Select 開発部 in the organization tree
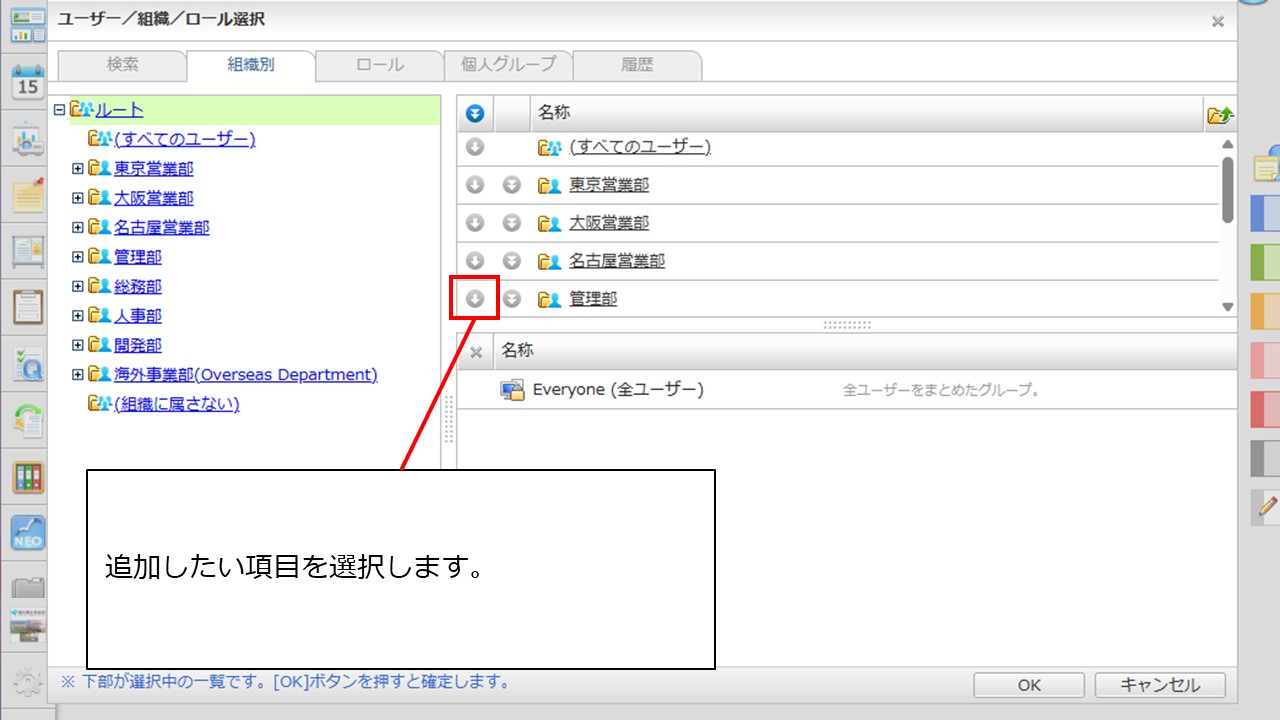 click(x=138, y=345)
